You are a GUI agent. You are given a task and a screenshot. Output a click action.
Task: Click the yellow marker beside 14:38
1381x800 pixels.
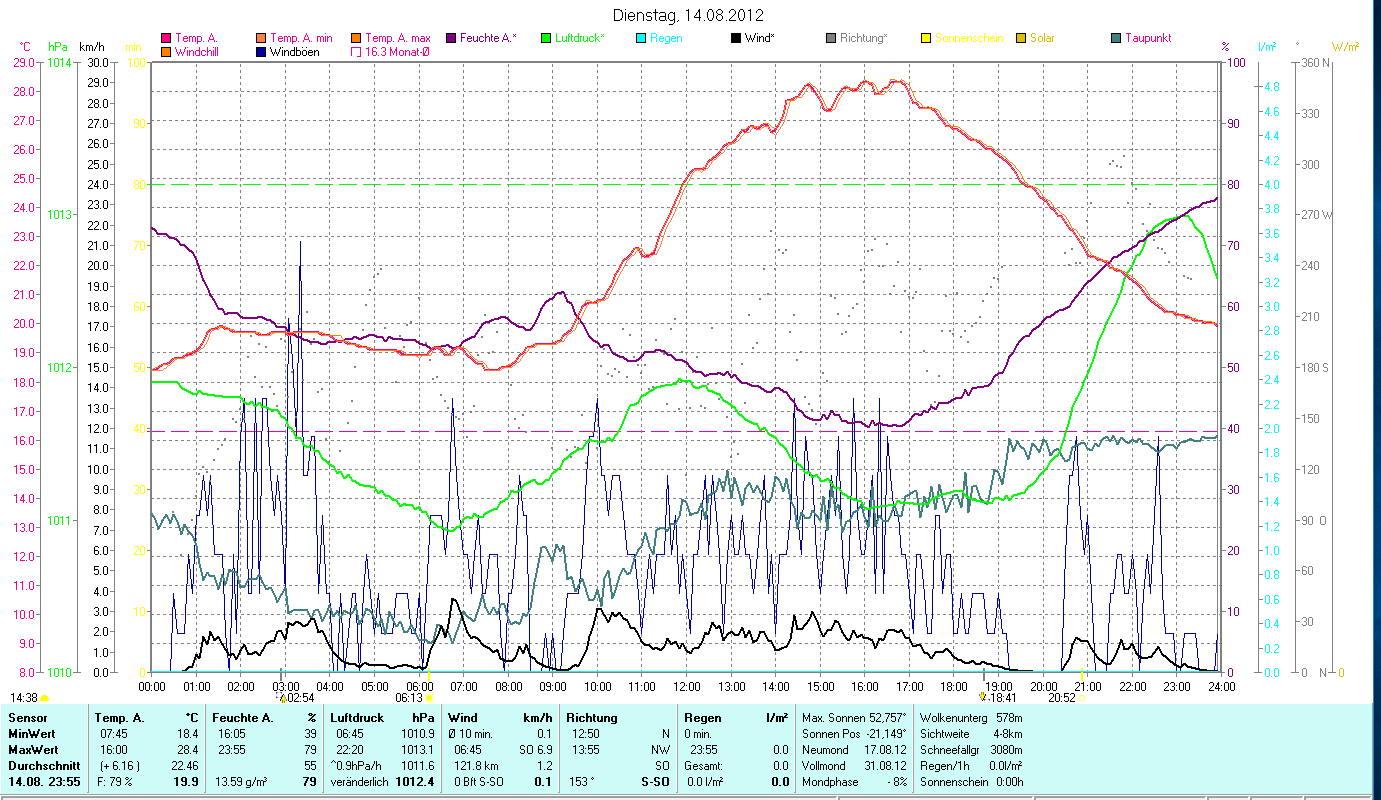(x=44, y=698)
